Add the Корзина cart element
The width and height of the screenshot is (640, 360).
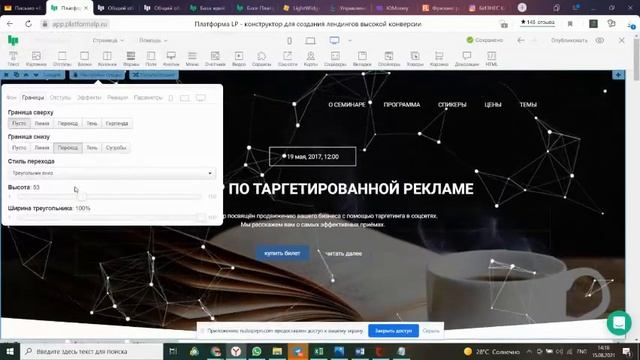439,59
